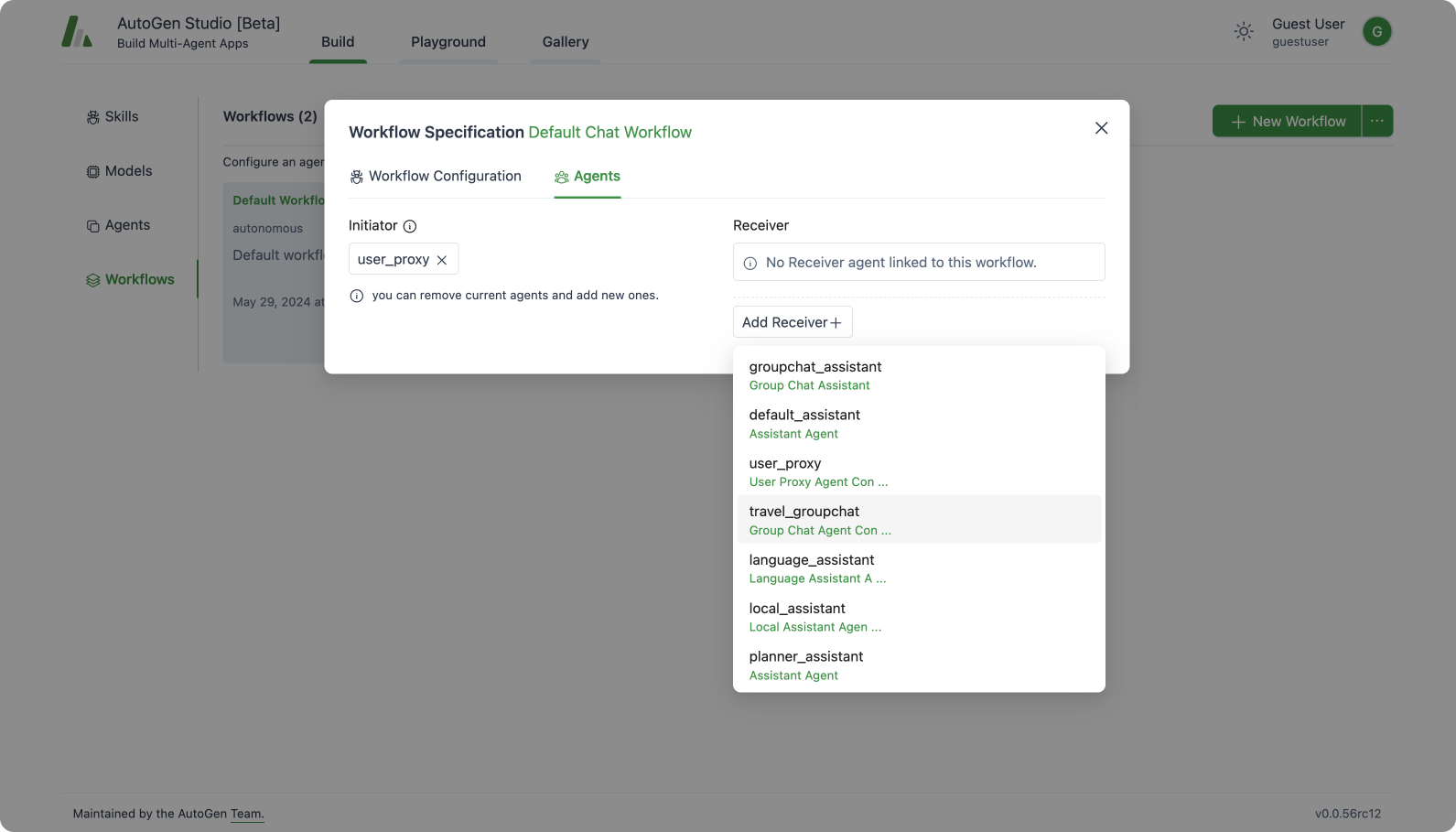Click the Initiator info icon
This screenshot has width=1456, height=832.
[410, 226]
